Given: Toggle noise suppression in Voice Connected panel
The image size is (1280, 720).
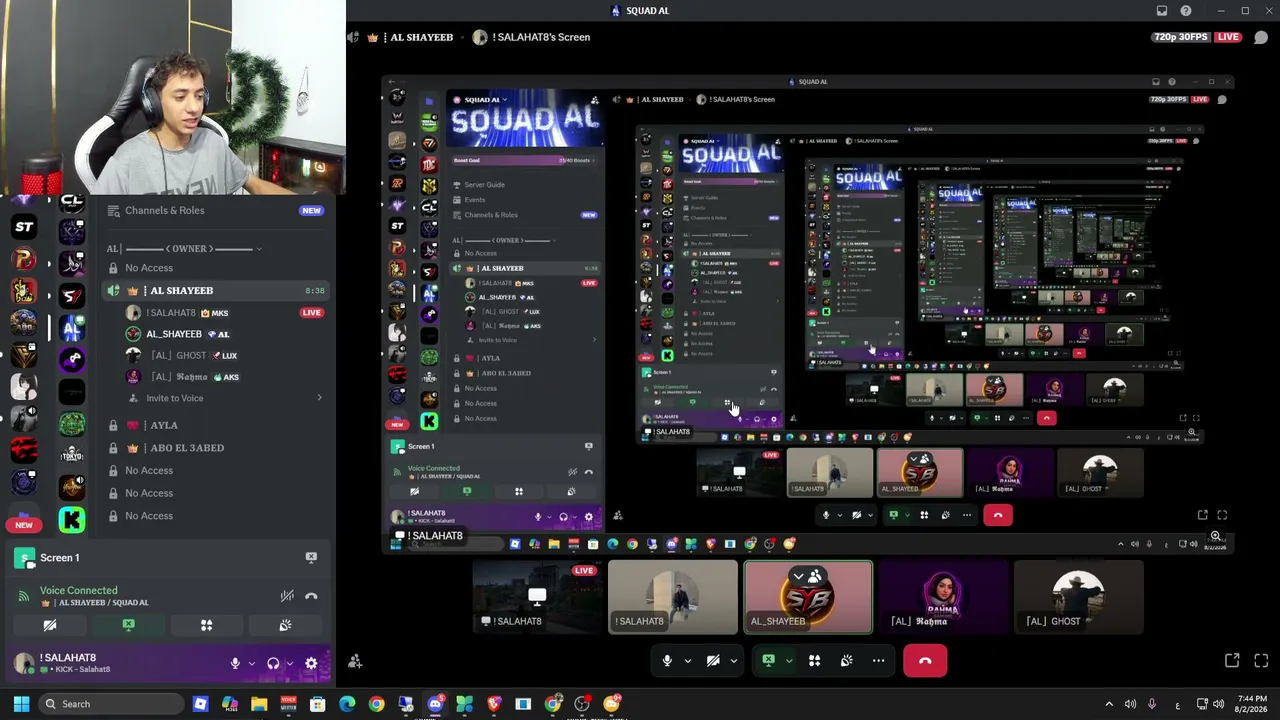Looking at the screenshot, I should pos(287,596).
